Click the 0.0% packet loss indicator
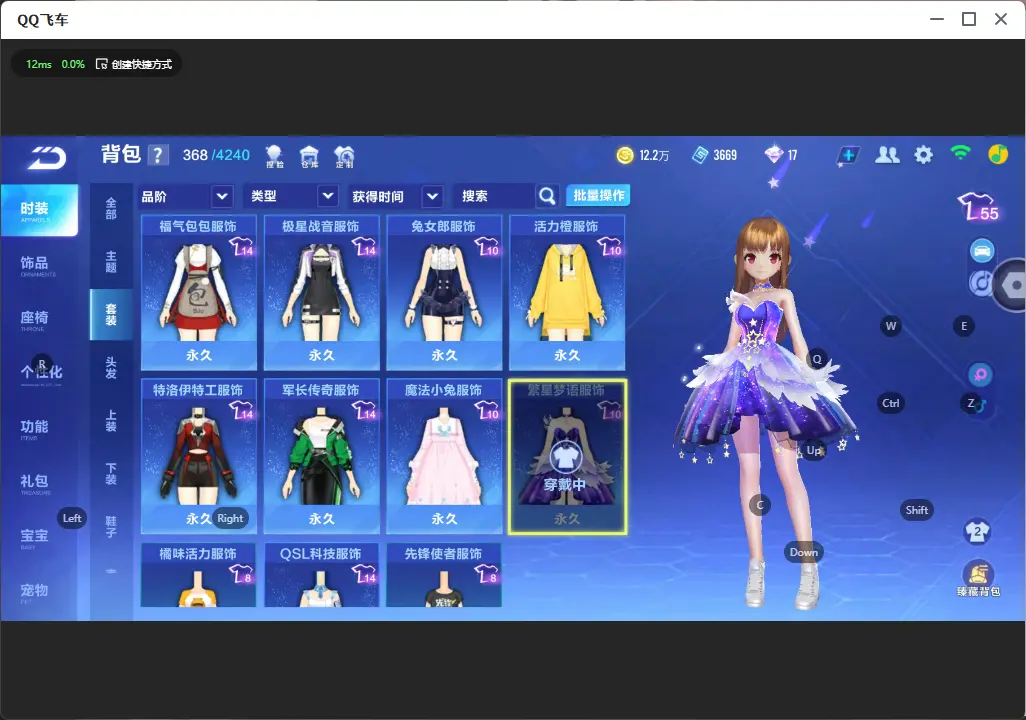Image resolution: width=1026 pixels, height=720 pixels. 73,64
